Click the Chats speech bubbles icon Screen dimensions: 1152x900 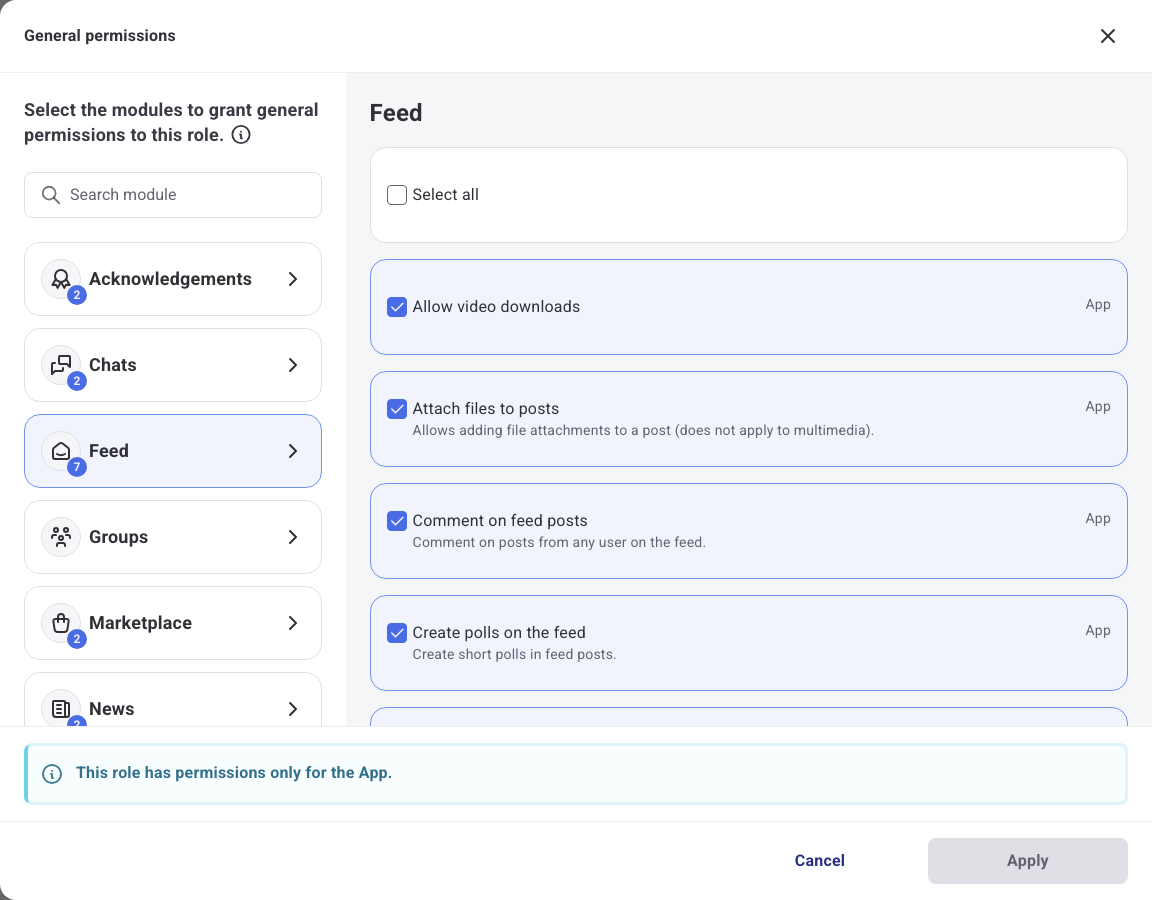click(x=61, y=365)
